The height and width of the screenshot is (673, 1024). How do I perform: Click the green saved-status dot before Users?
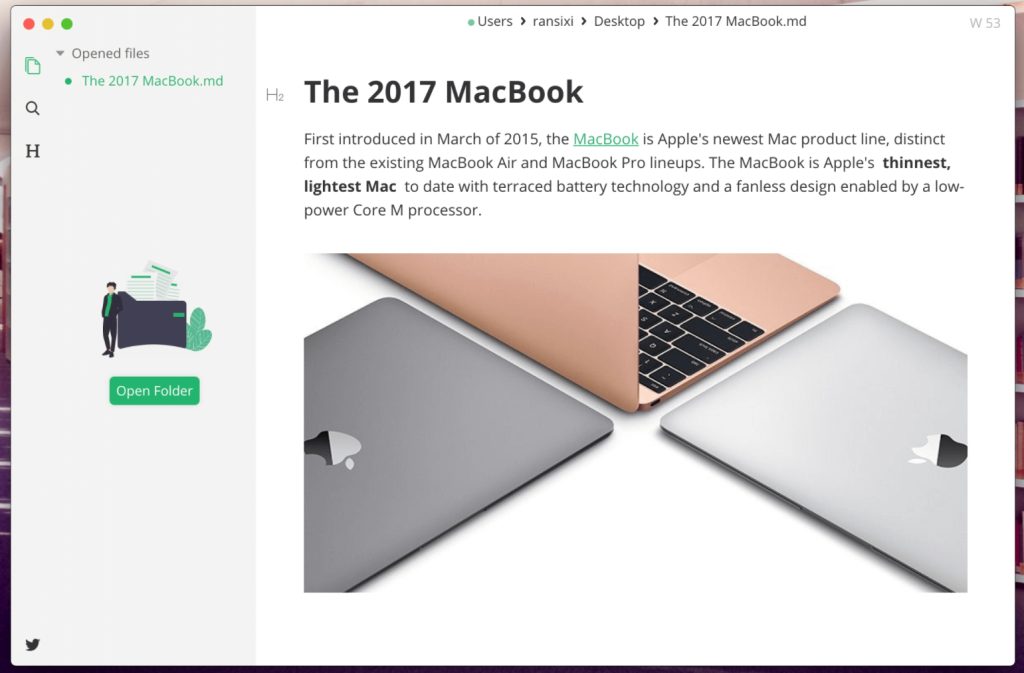tap(471, 22)
